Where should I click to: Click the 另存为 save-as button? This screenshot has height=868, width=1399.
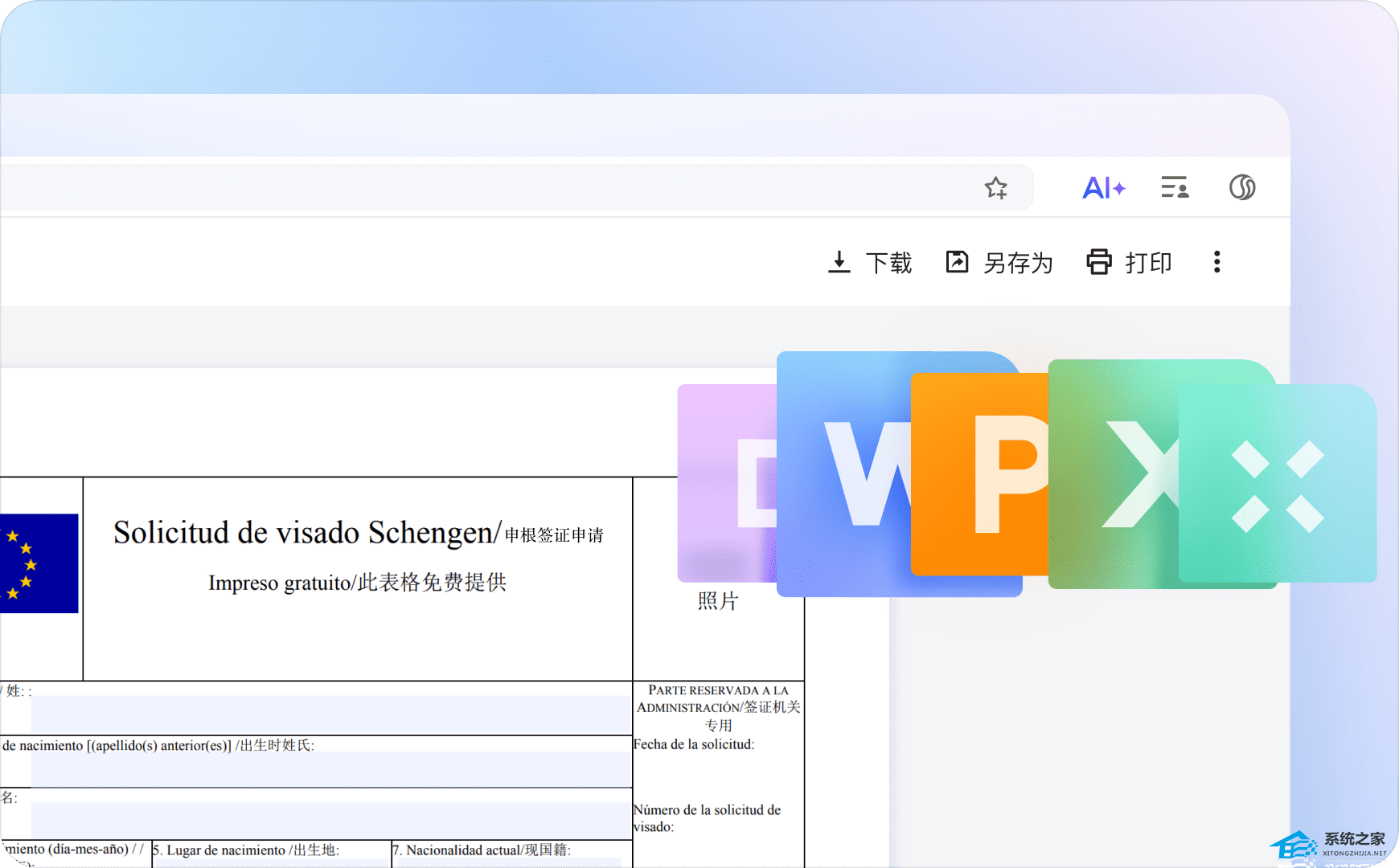tap(999, 263)
